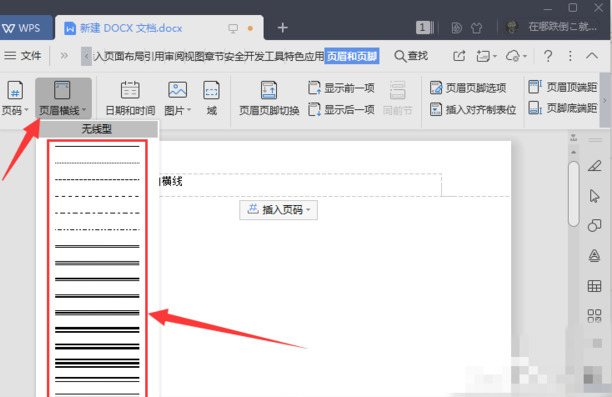
Task: Select 无线型 no line option
Action: tap(97, 129)
